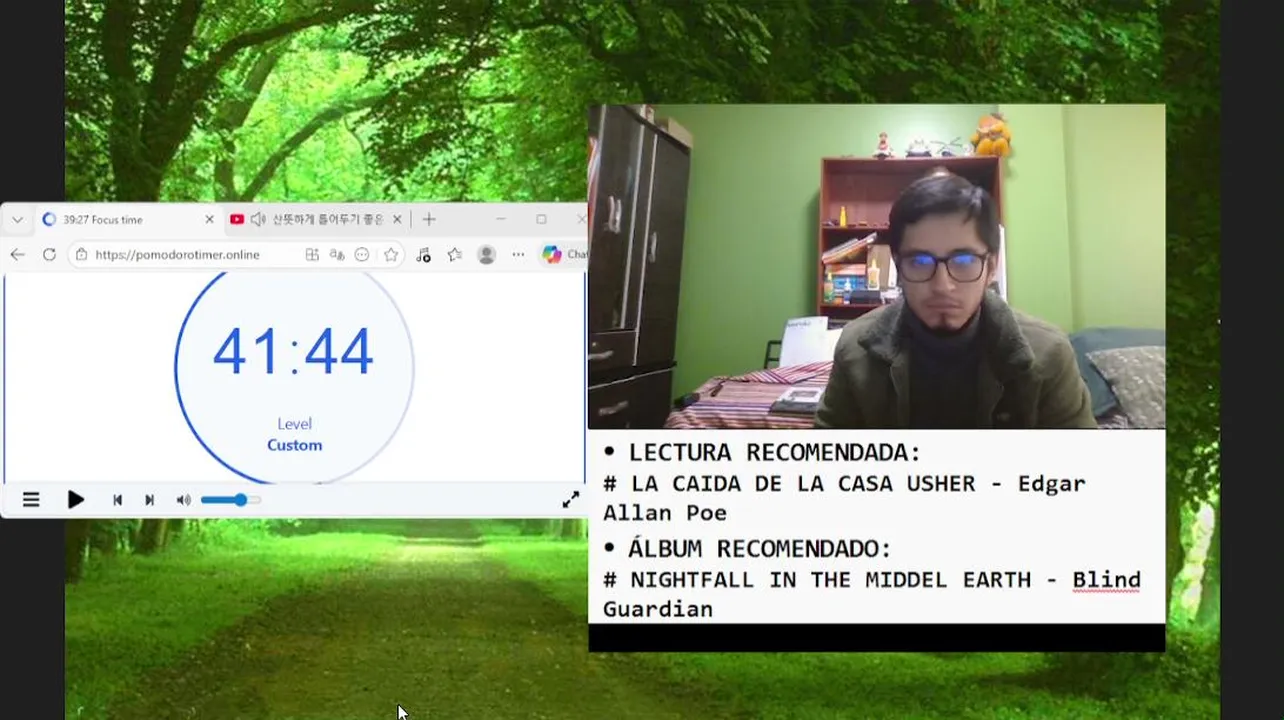The width and height of the screenshot is (1284, 720).
Task: Open the split screen apps icon in address bar
Action: click(312, 255)
